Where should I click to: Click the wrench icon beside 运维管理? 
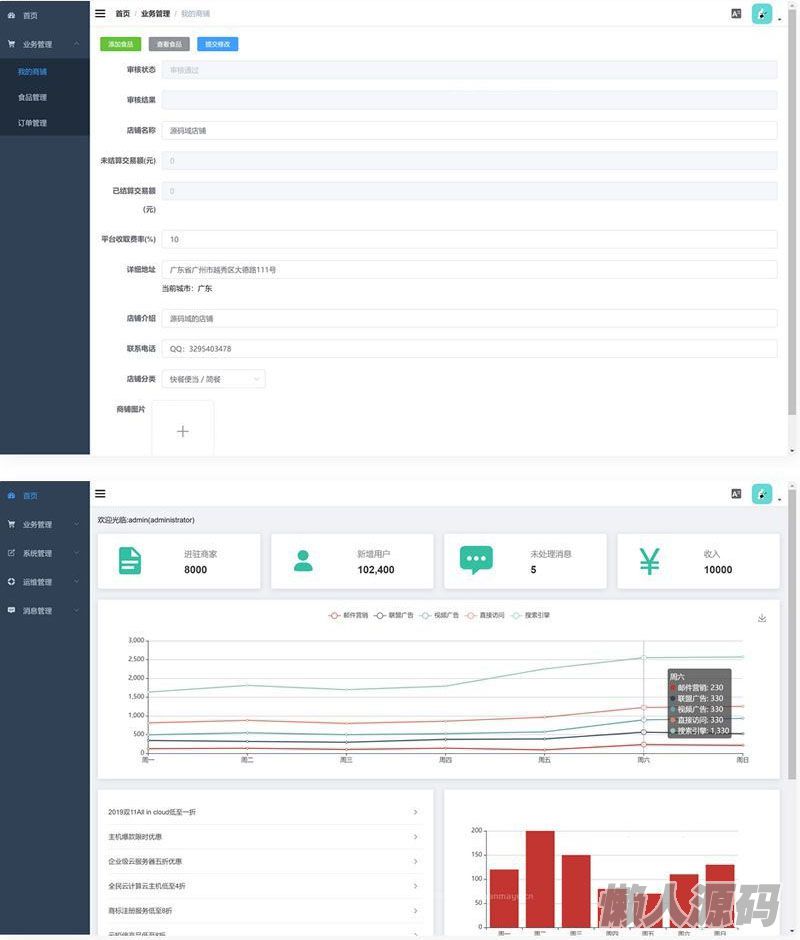(11, 582)
